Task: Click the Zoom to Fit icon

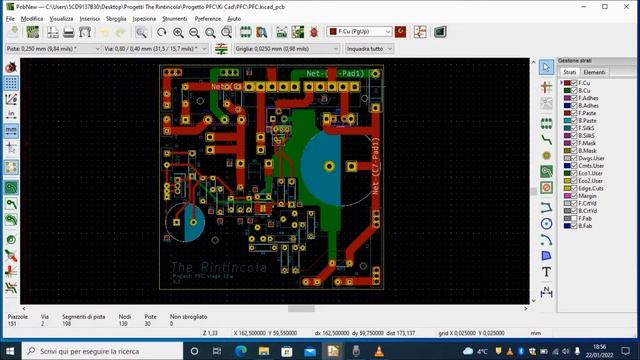Action: pyautogui.click(x=210, y=32)
